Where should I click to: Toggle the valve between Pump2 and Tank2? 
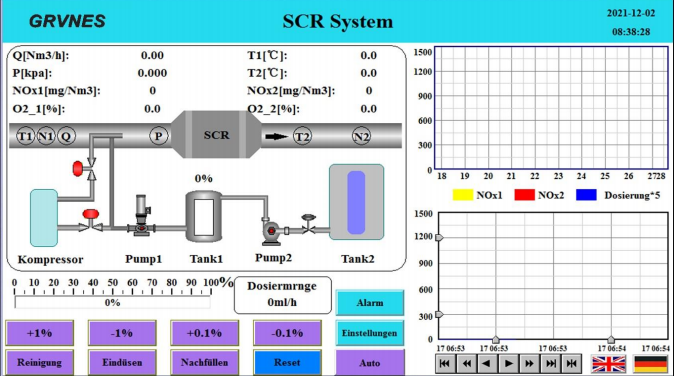click(308, 224)
